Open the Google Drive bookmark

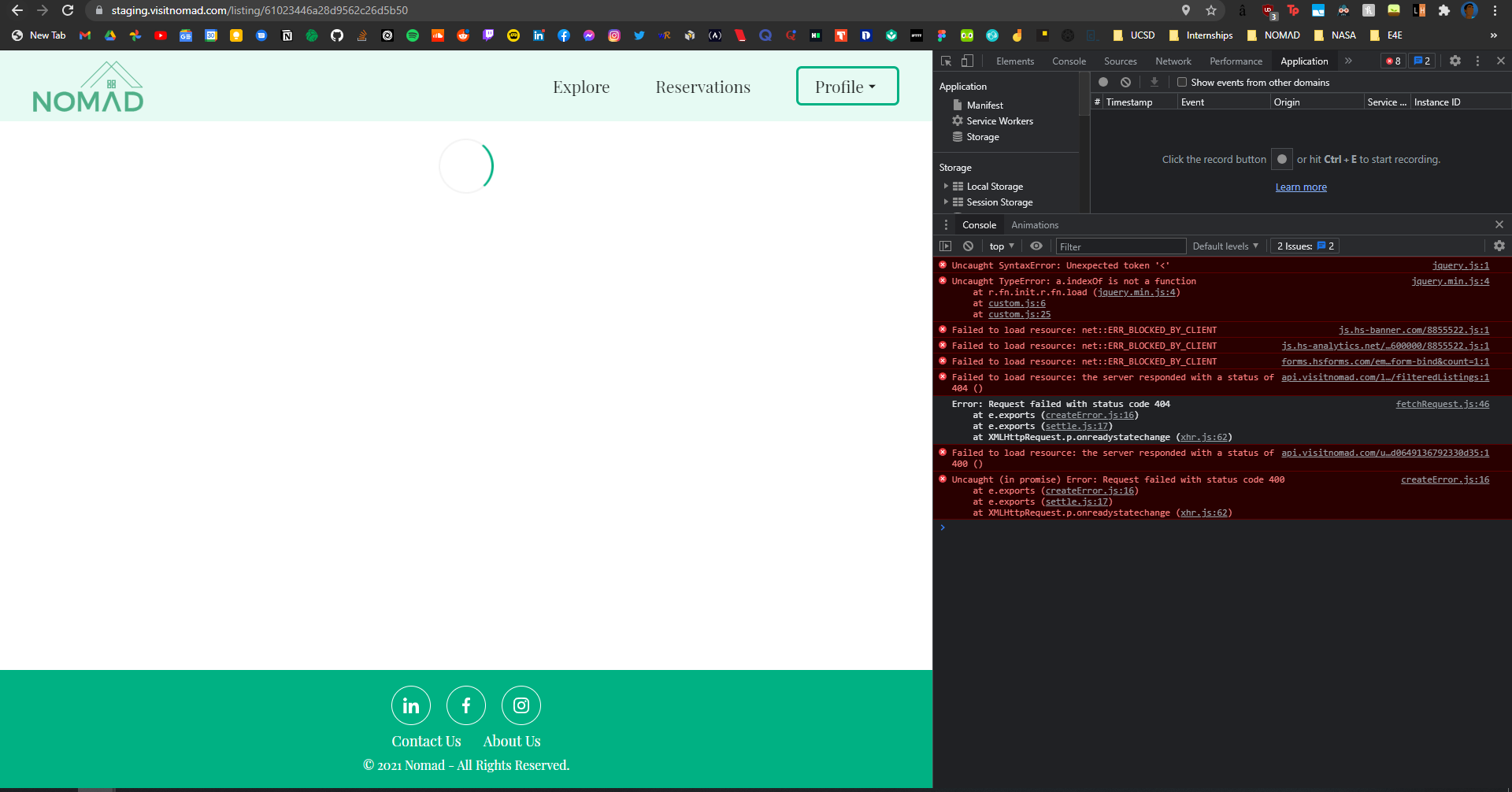(x=110, y=35)
